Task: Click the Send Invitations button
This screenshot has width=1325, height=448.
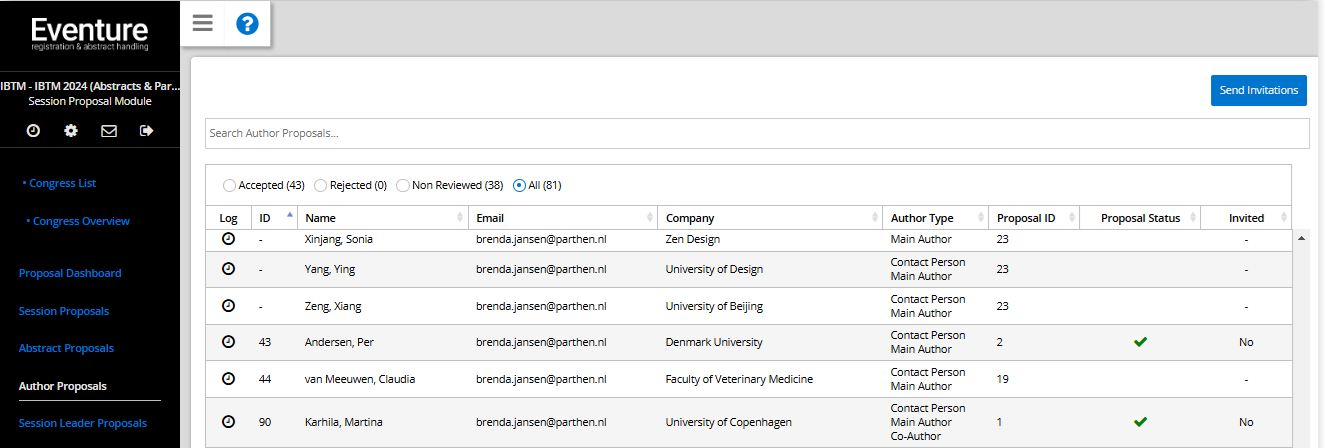Action: point(1259,90)
